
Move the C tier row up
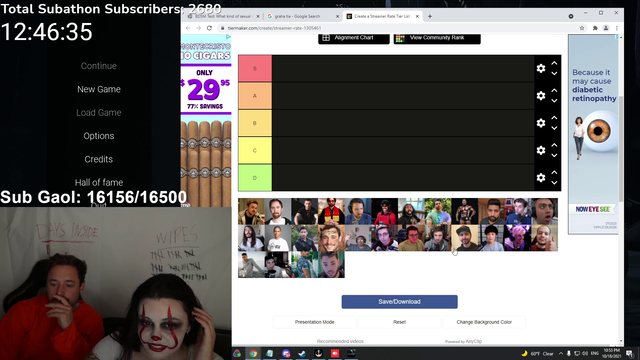tap(554, 145)
